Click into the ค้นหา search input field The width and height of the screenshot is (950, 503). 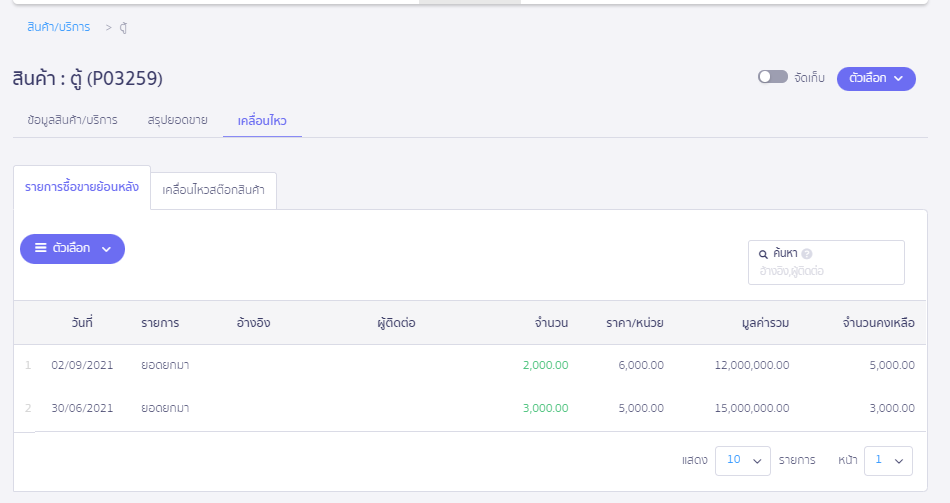[x=826, y=271]
